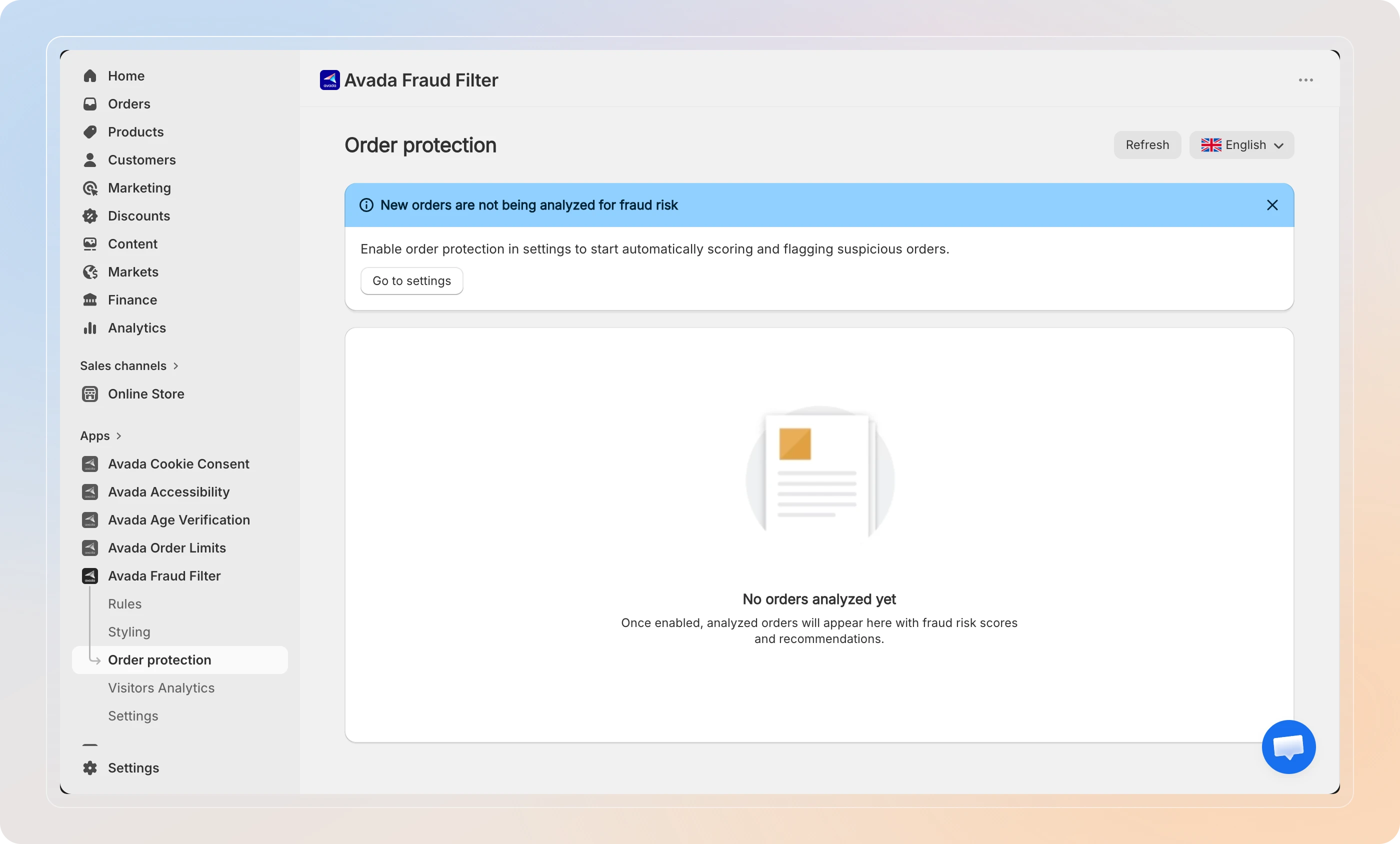The height and width of the screenshot is (844, 1400).
Task: Click the 'Avada Fraud Filter' header title
Action: 421,80
